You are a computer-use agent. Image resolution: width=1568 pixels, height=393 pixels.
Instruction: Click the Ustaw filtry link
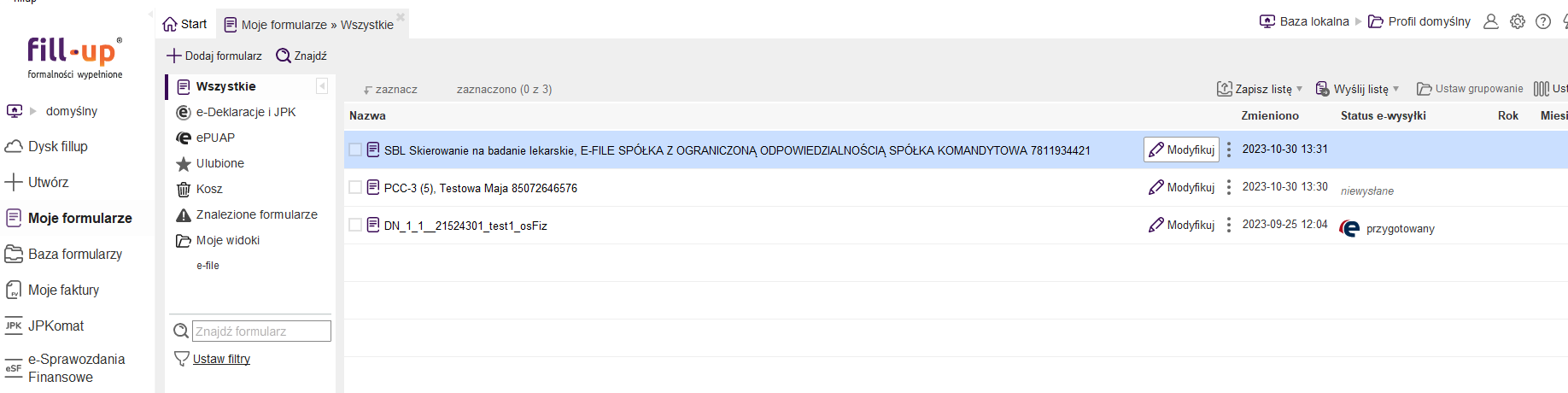[221, 359]
